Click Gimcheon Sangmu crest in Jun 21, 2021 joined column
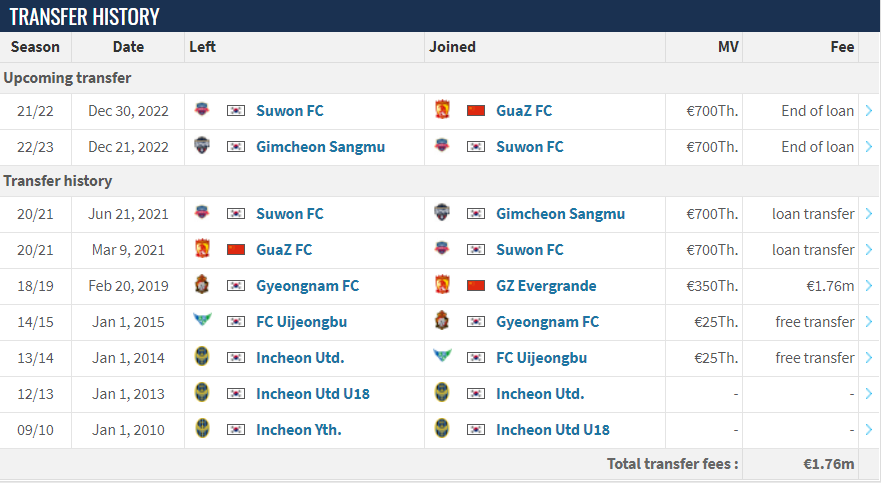 (x=442, y=212)
